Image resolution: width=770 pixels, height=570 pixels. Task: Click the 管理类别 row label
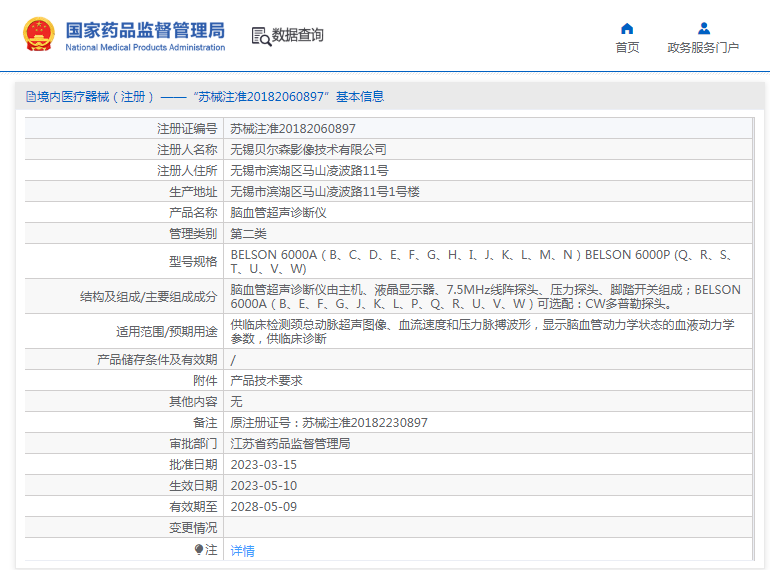(x=193, y=234)
